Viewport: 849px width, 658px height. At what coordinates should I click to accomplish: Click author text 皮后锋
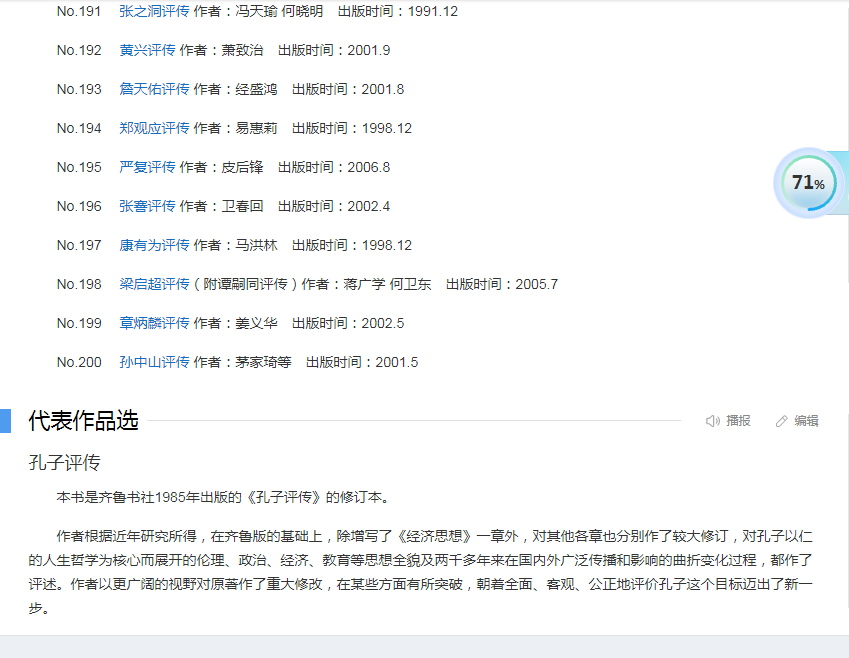[242, 167]
